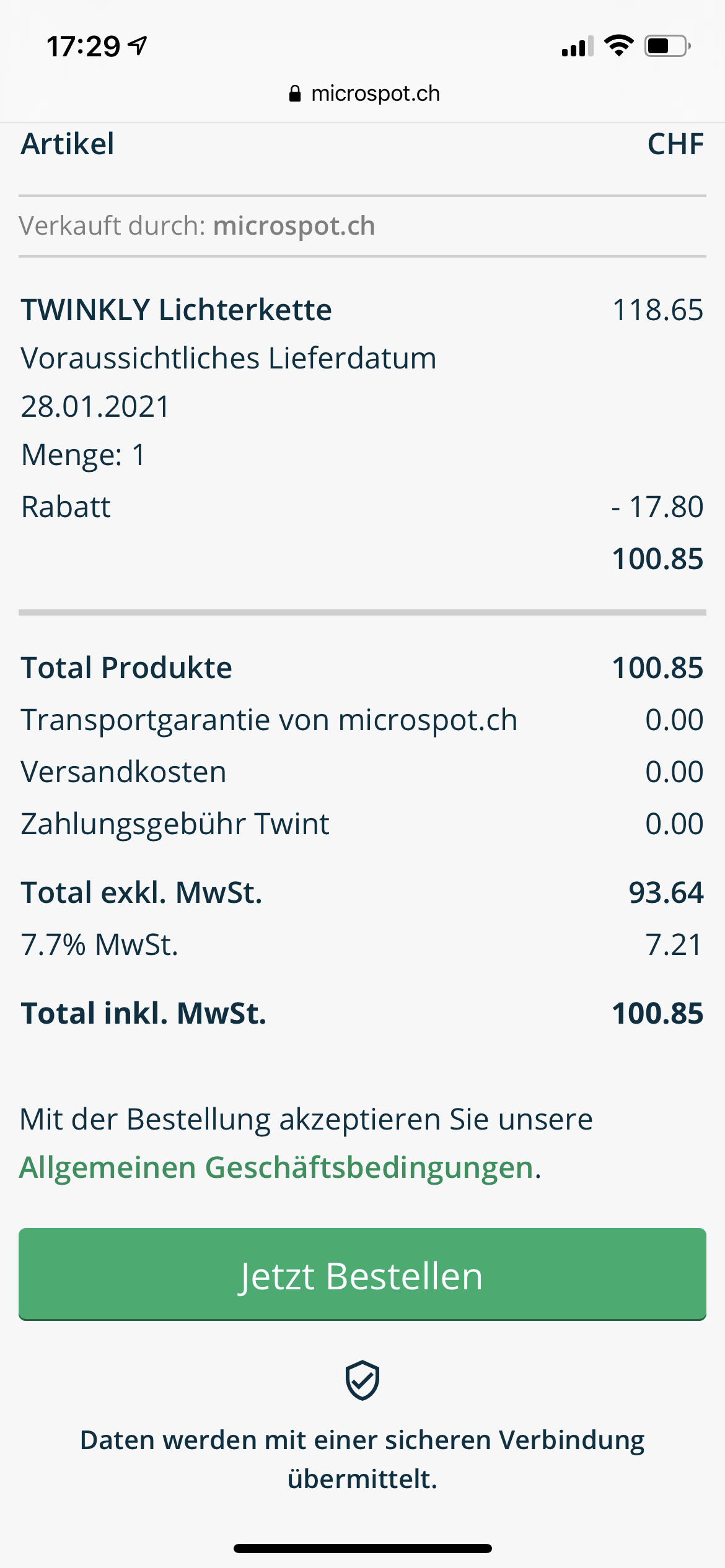Tap the lock icon in address bar
Viewport: 725px width, 1568px height.
(x=295, y=94)
